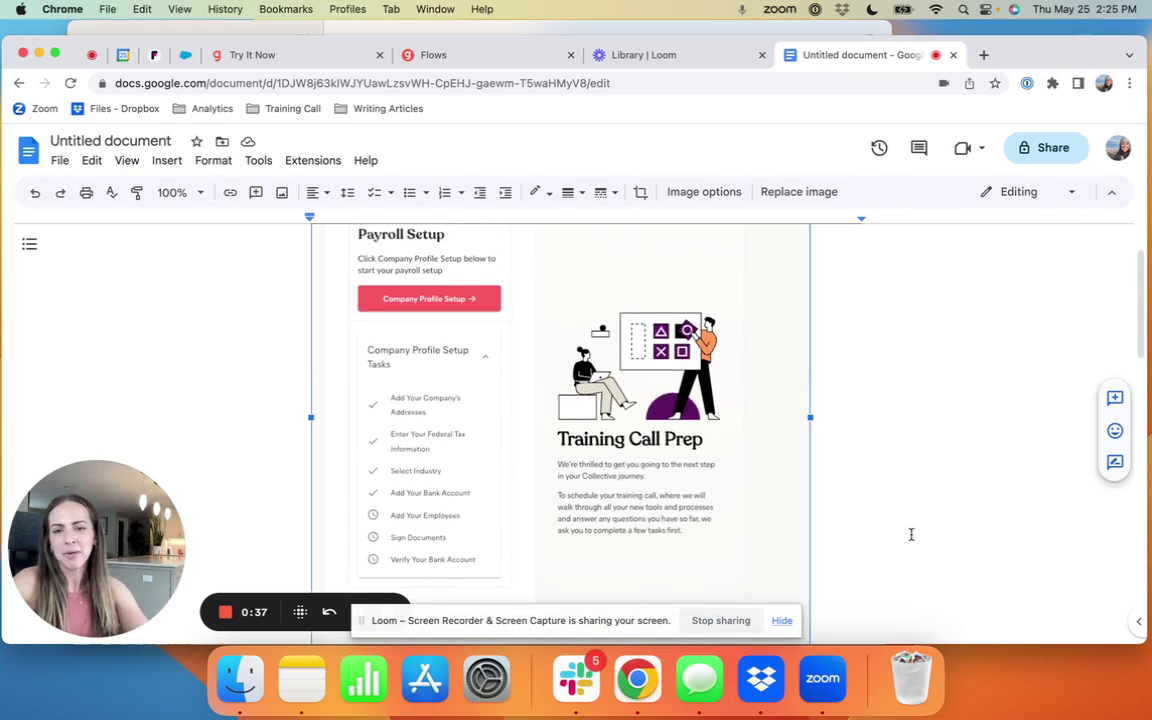1152x720 pixels.
Task: Open the Extensions menu in Docs
Action: 313,160
